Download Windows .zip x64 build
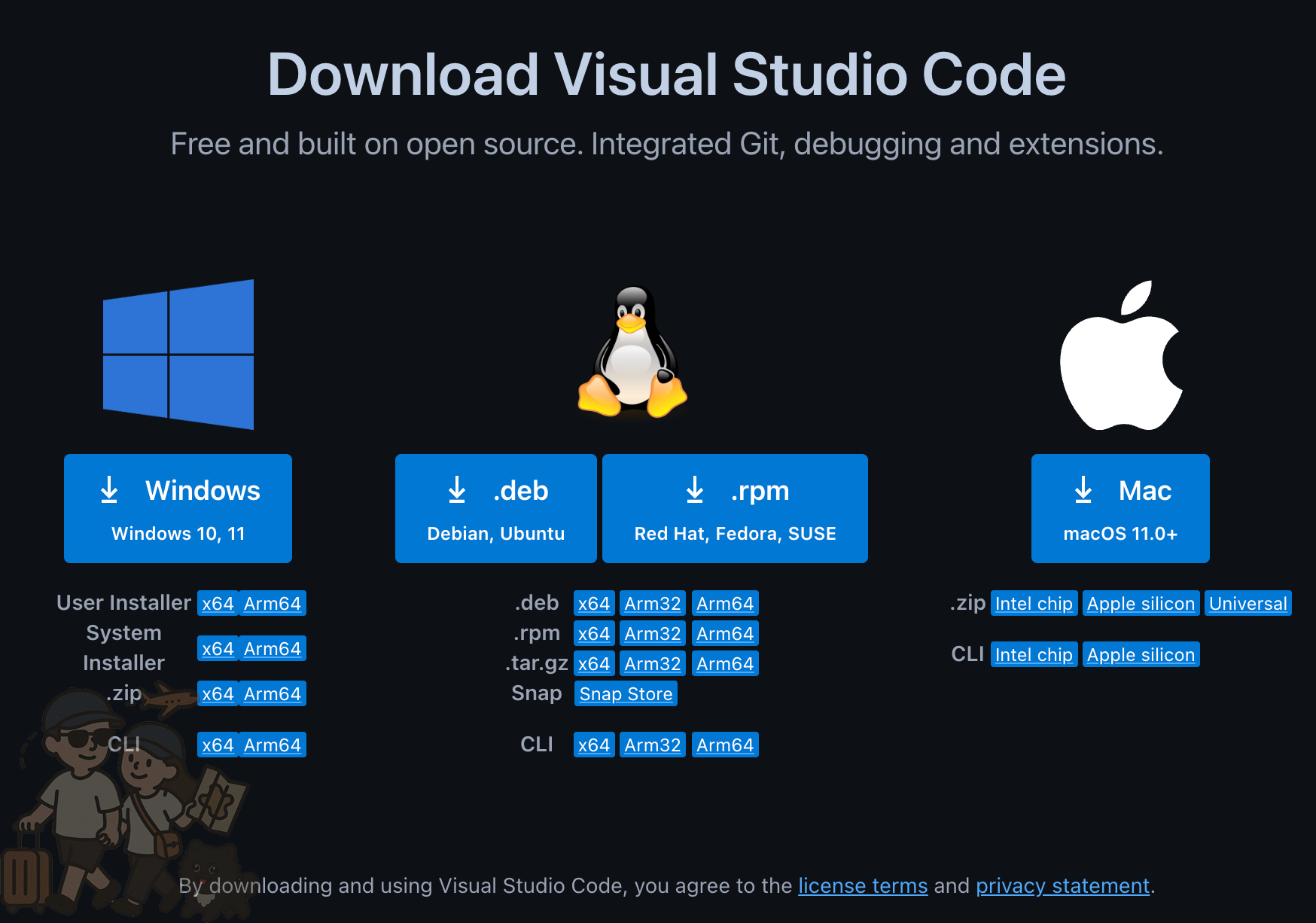Viewport: 1316px width, 923px height. 218,693
